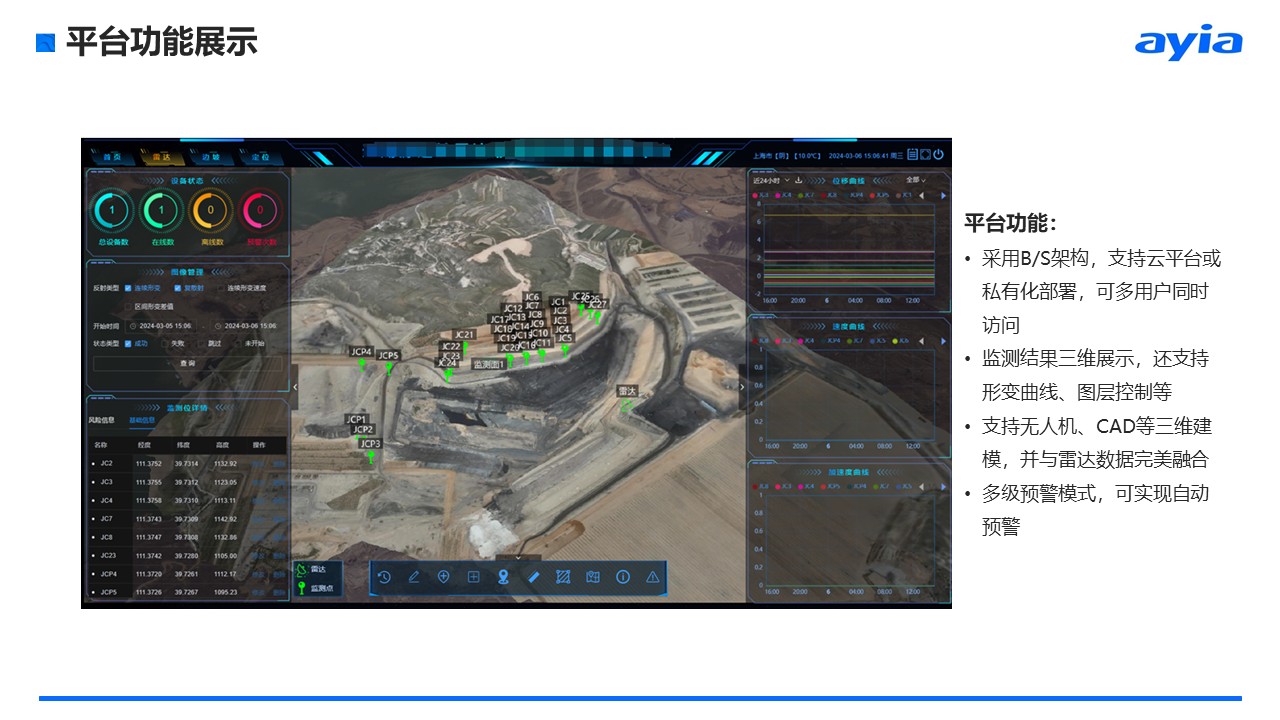Collapse the left panel with the arrow handle
Image resolution: width=1280 pixels, height=720 pixels.
click(294, 387)
